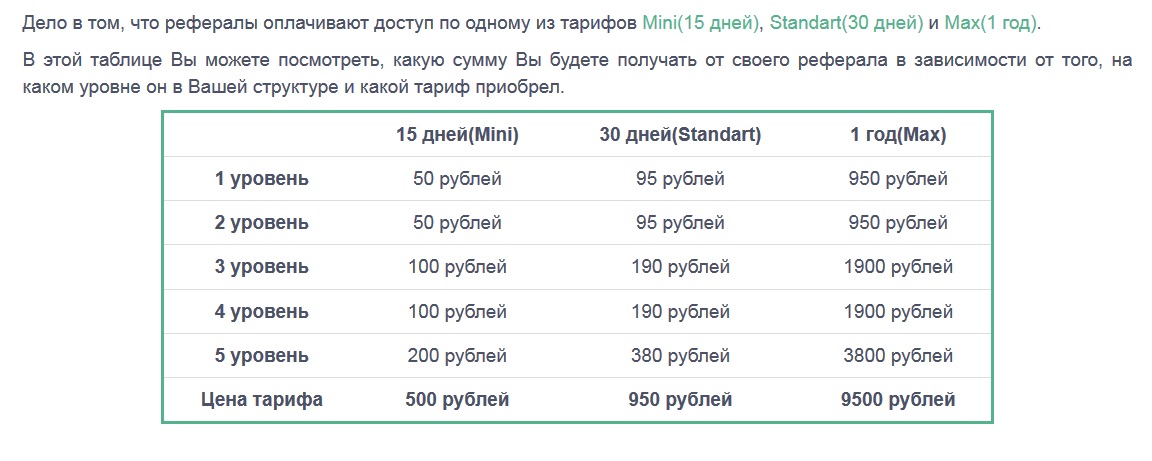Click the "380 рублей" cell
This screenshot has height=461, width=1152.
(x=680, y=356)
